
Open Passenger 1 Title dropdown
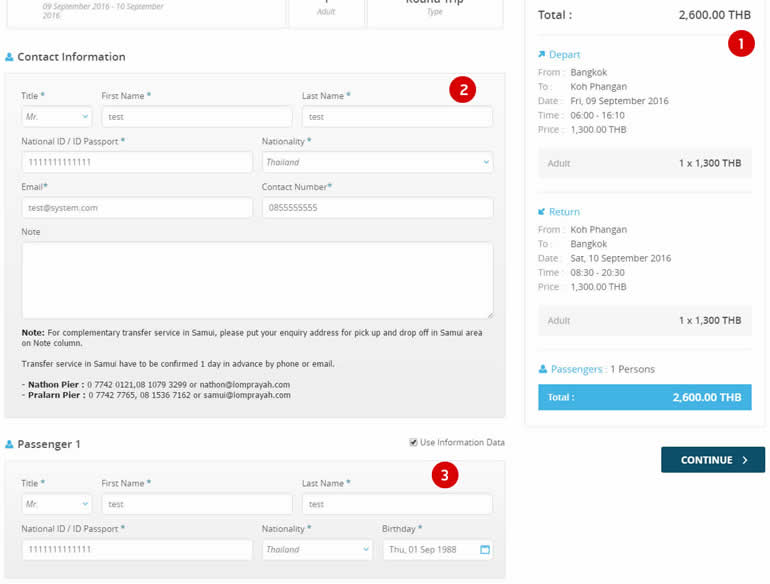coord(56,505)
